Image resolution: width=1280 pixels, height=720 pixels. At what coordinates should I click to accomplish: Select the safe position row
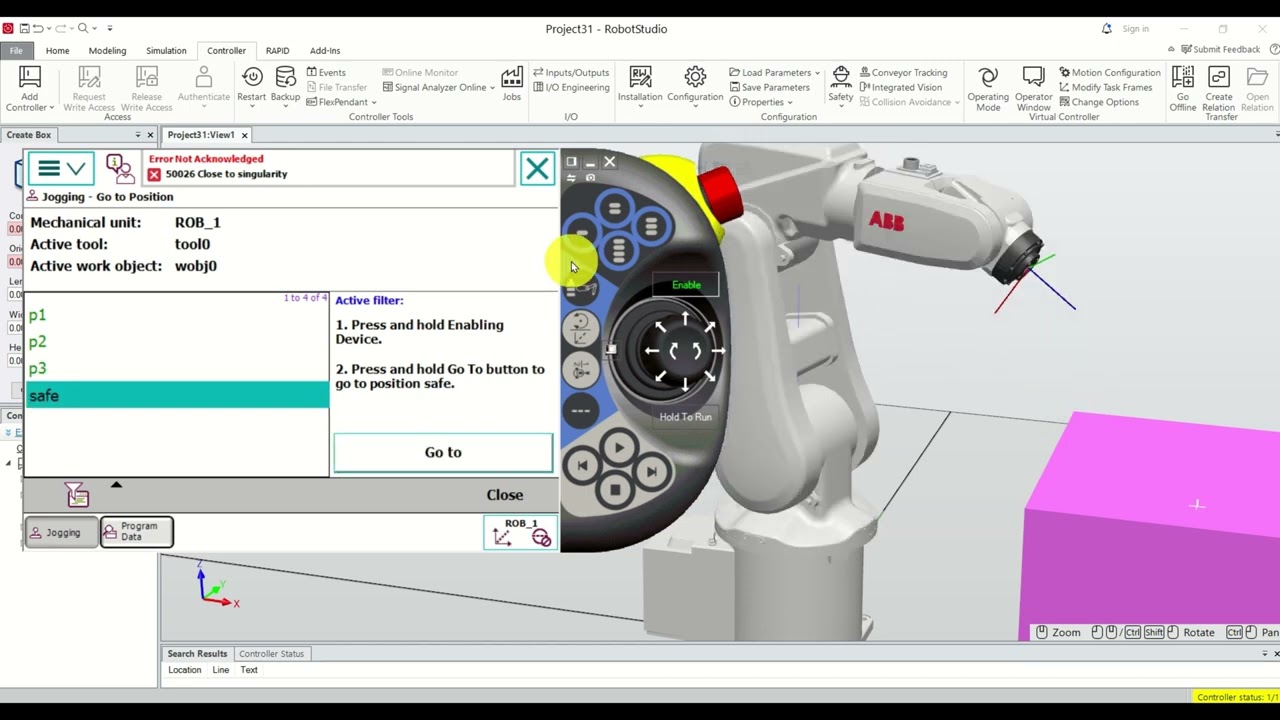(177, 396)
